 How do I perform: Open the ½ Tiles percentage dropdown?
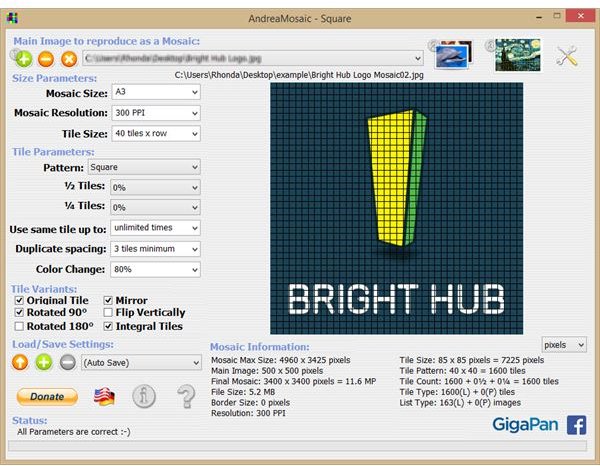pyautogui.click(x=155, y=187)
